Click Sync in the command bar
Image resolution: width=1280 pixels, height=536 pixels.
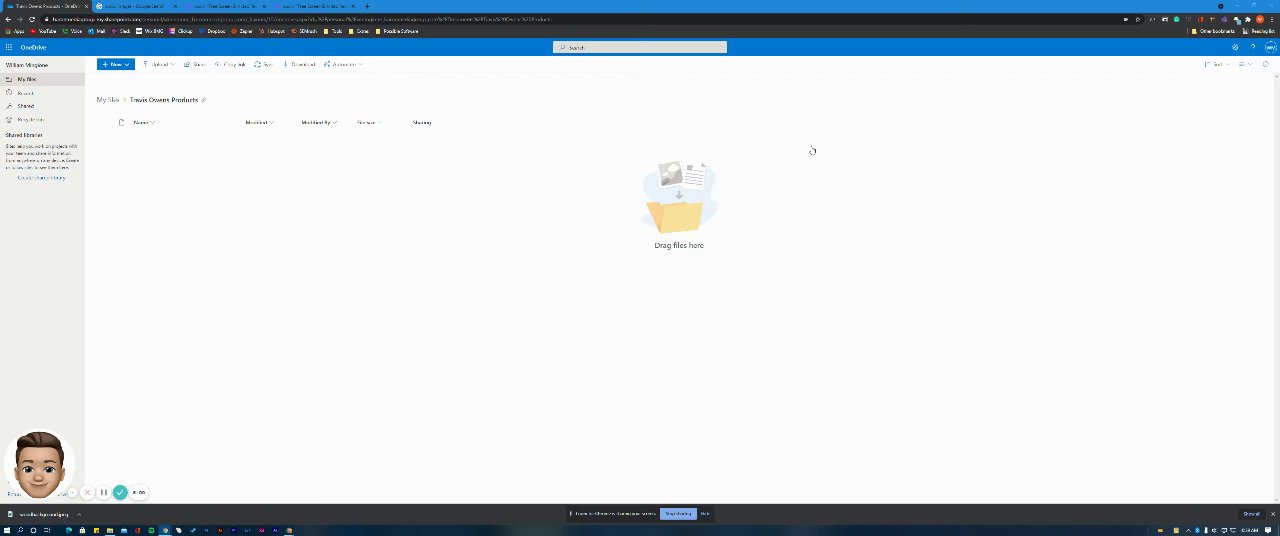pos(264,64)
